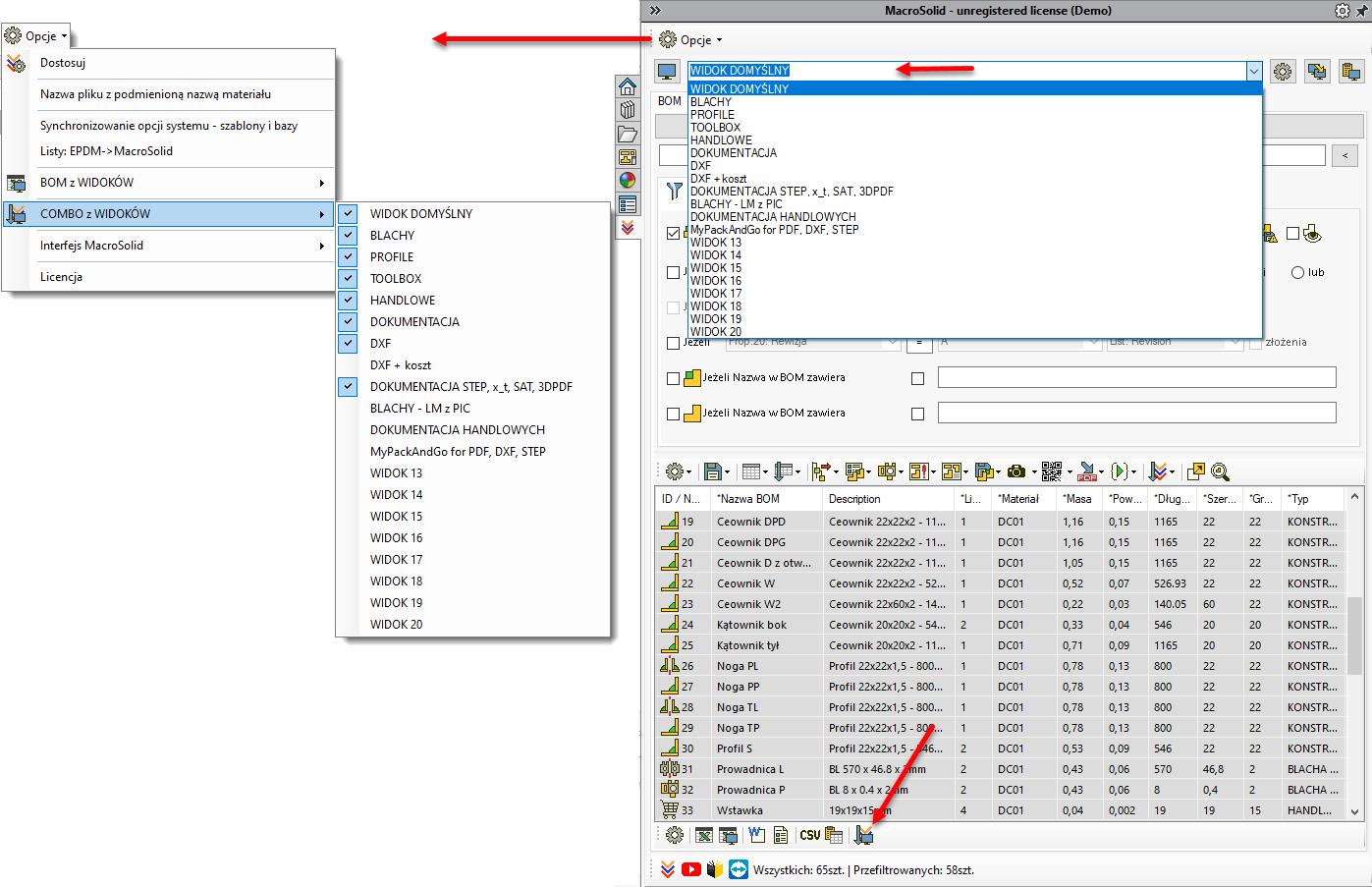Screen dimensions: 1372x887
Task: Select the MacroSolid red-blue chevrons side tab
Action: pyautogui.click(x=628, y=228)
